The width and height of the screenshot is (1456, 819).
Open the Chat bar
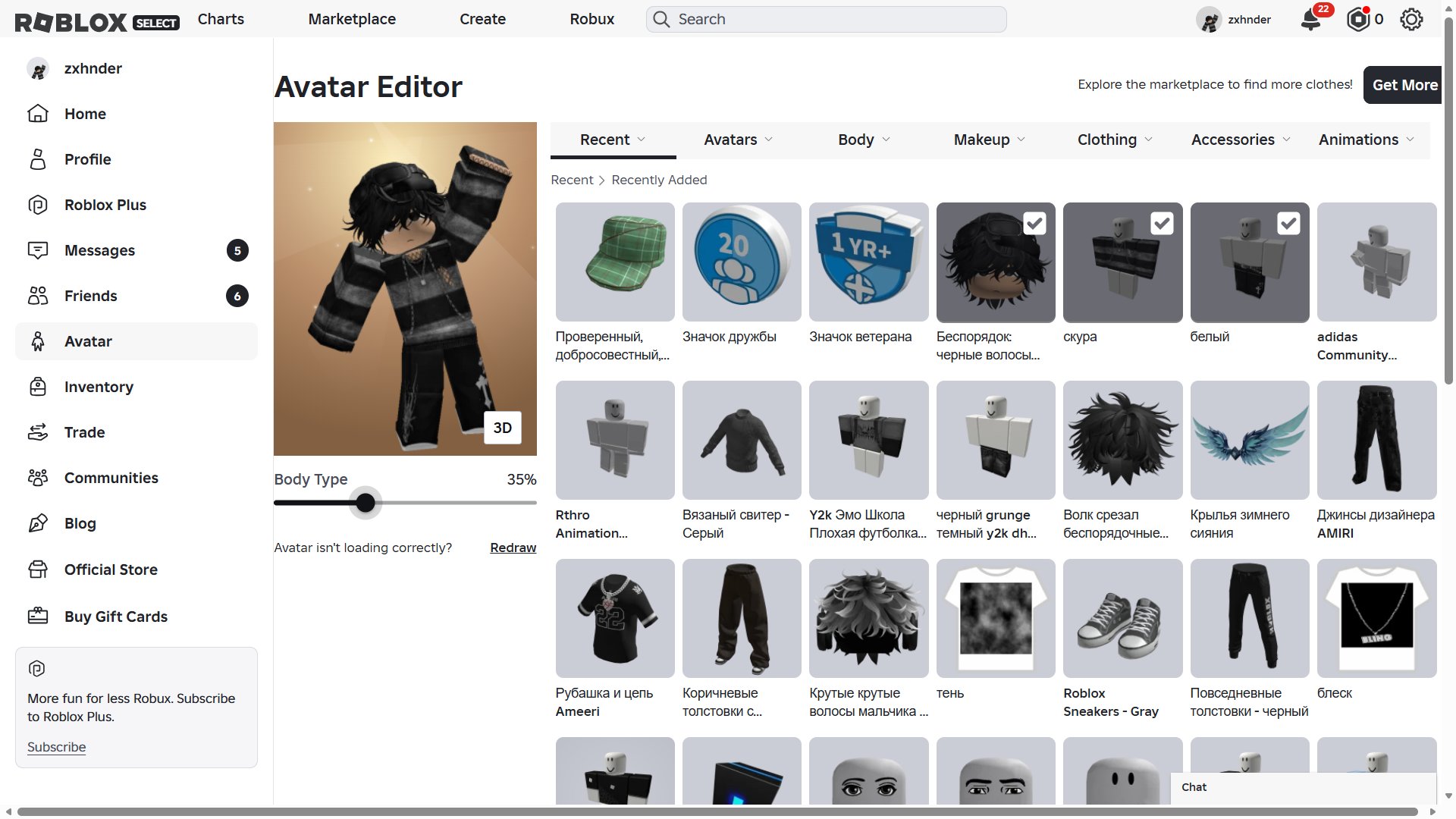[1303, 787]
